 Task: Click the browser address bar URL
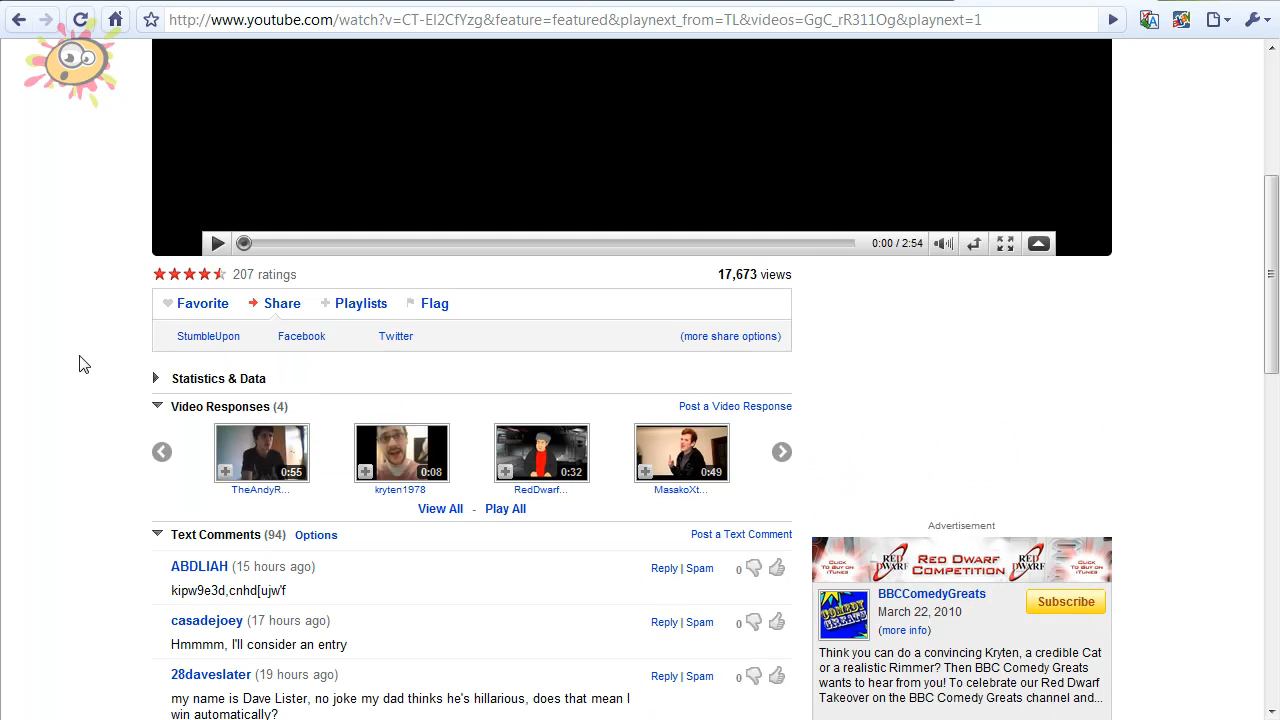coord(575,19)
